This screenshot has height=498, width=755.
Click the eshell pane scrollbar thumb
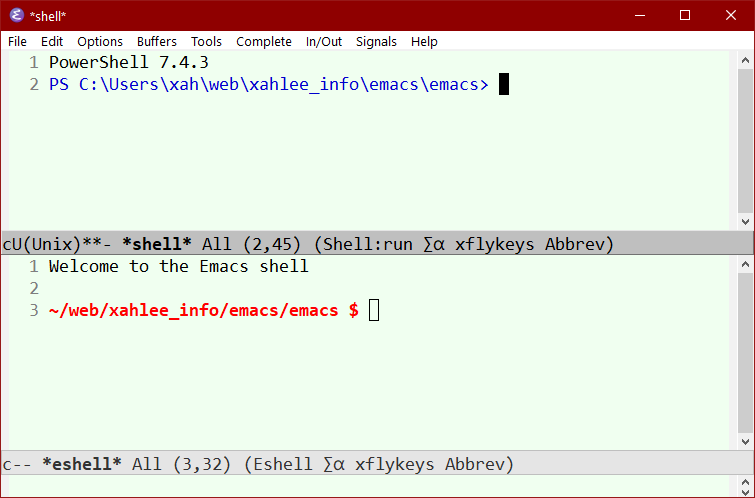tap(745, 353)
